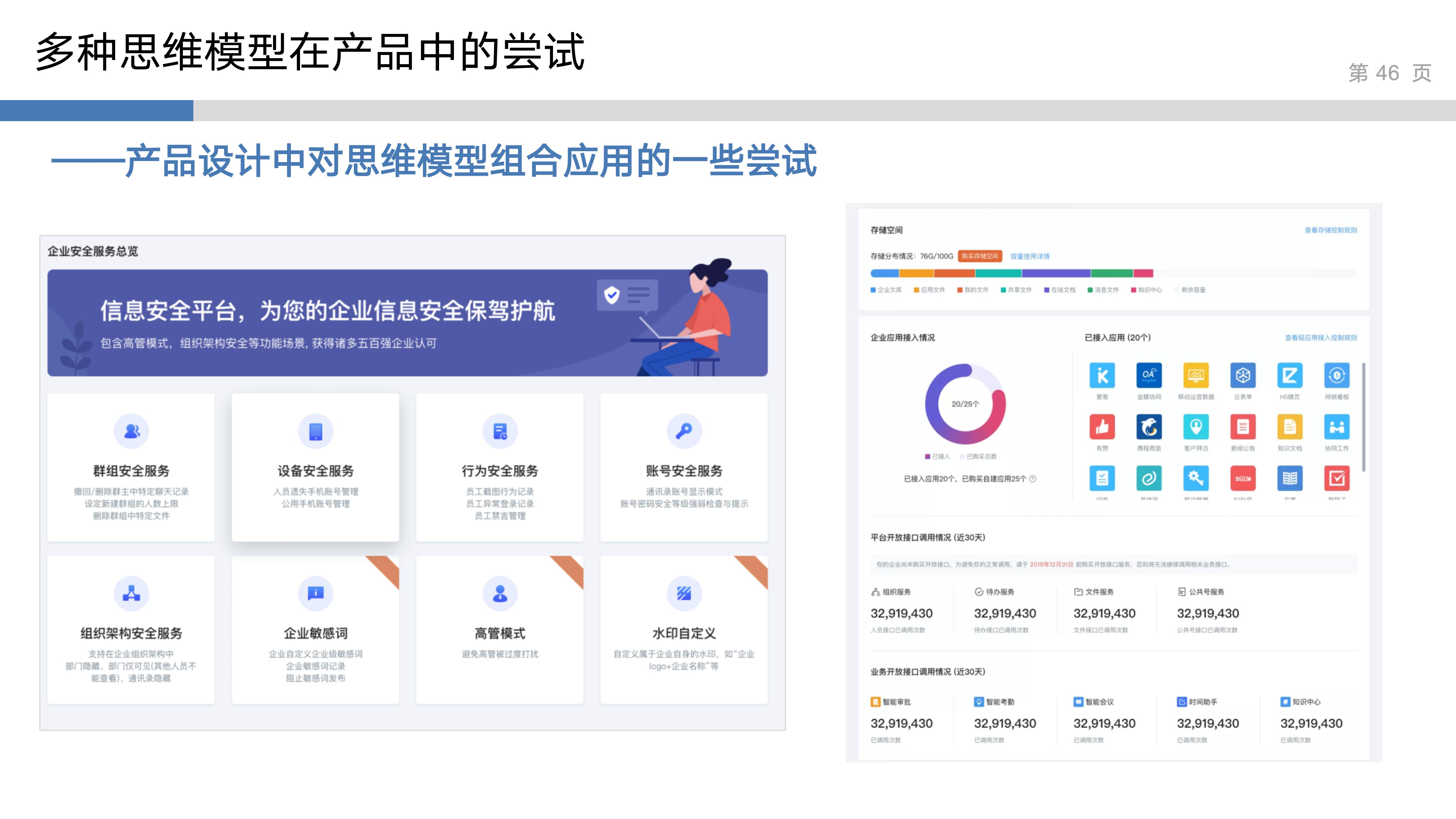Click the teal segment of storage bar
1456x819 pixels.
(x=998, y=274)
